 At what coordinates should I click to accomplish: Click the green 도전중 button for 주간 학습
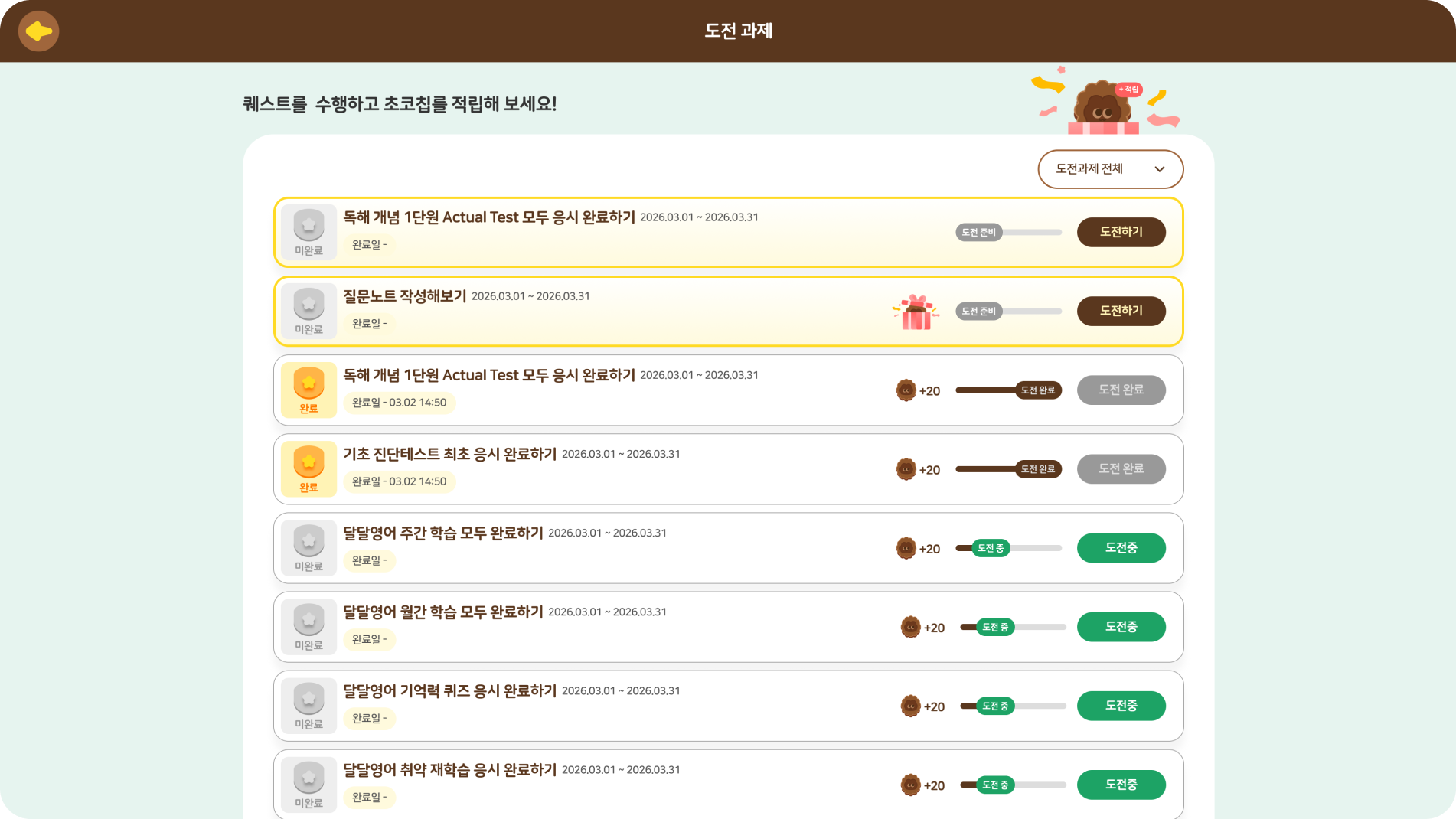[1121, 548]
